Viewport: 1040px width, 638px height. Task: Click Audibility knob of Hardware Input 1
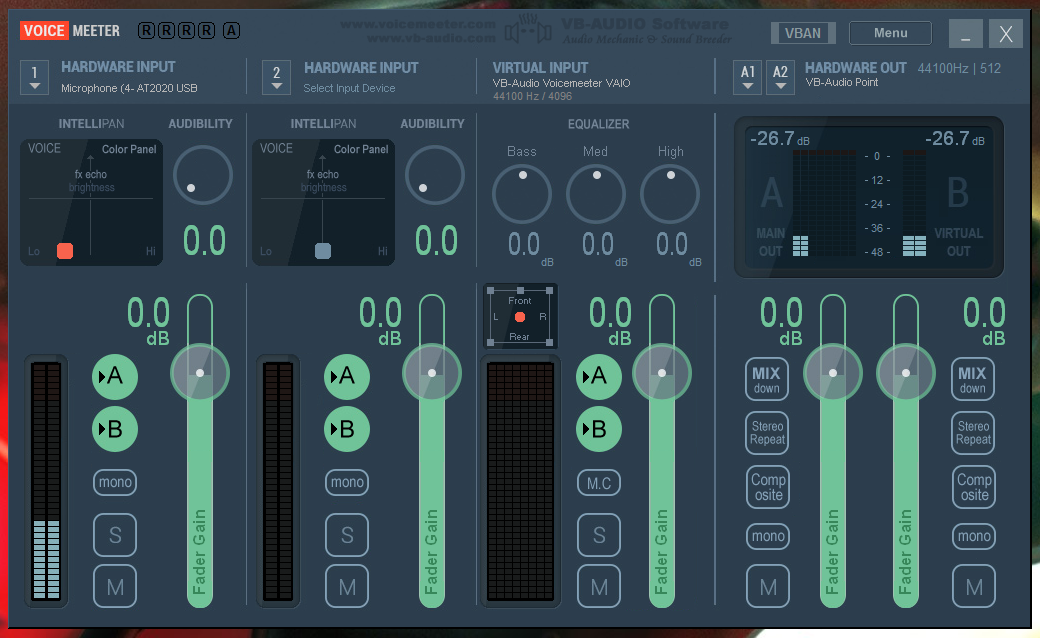[202, 175]
